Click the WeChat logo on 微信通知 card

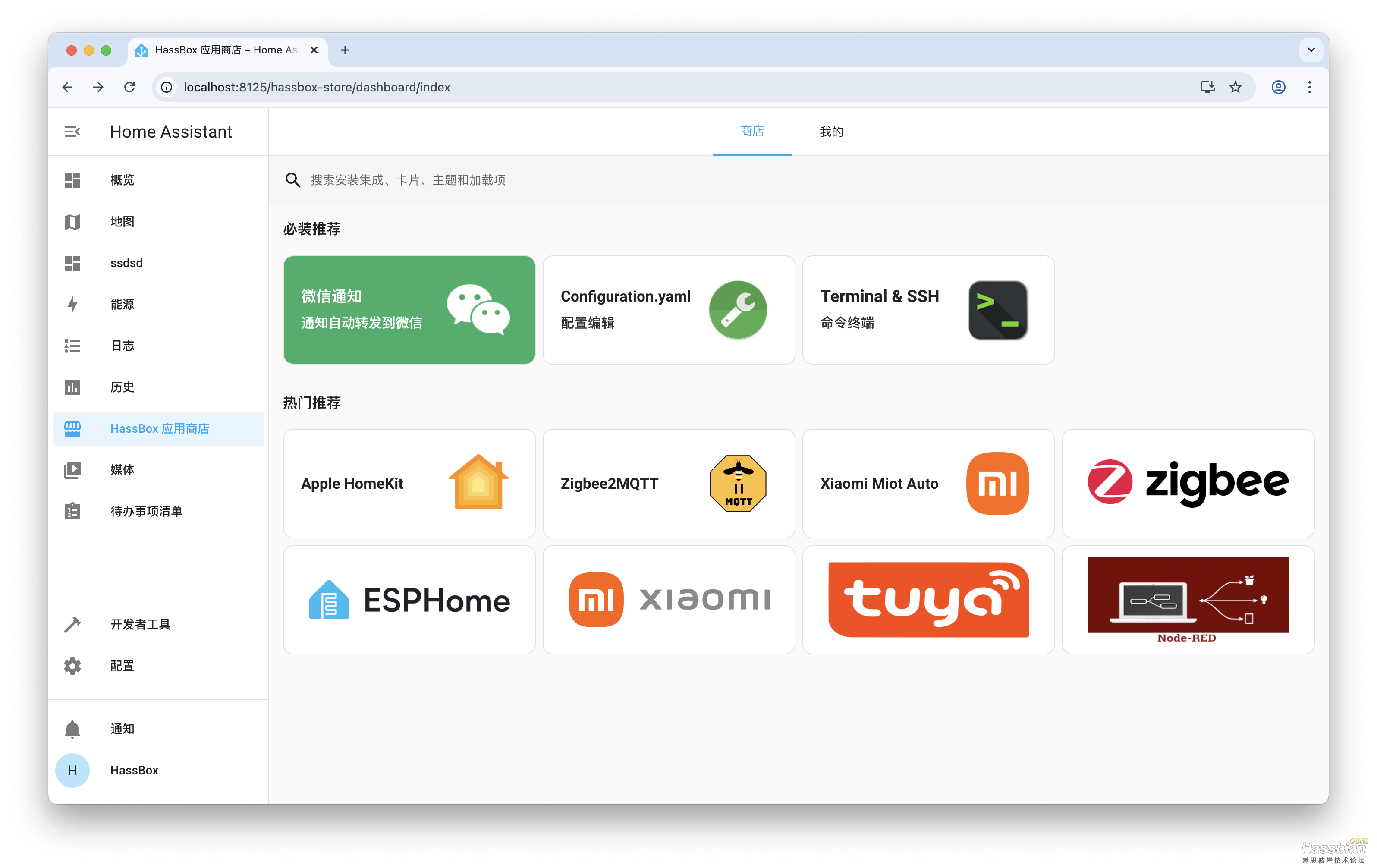(x=478, y=309)
